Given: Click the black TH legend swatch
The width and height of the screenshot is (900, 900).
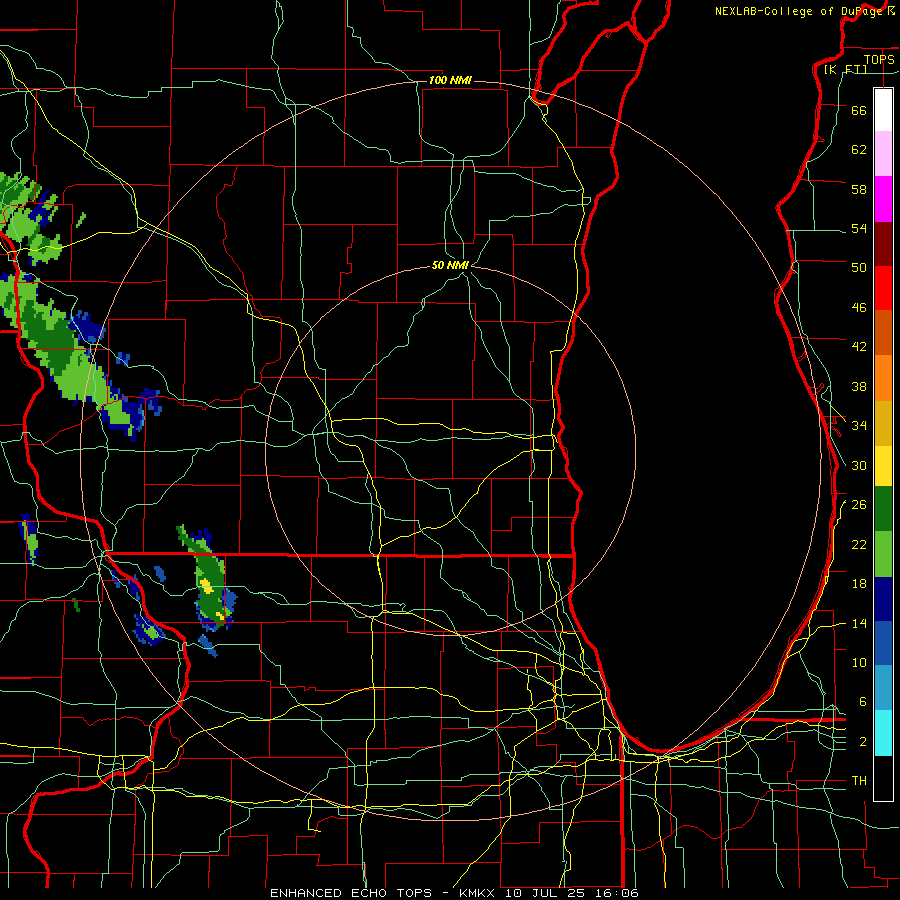Looking at the screenshot, I should tap(883, 778).
